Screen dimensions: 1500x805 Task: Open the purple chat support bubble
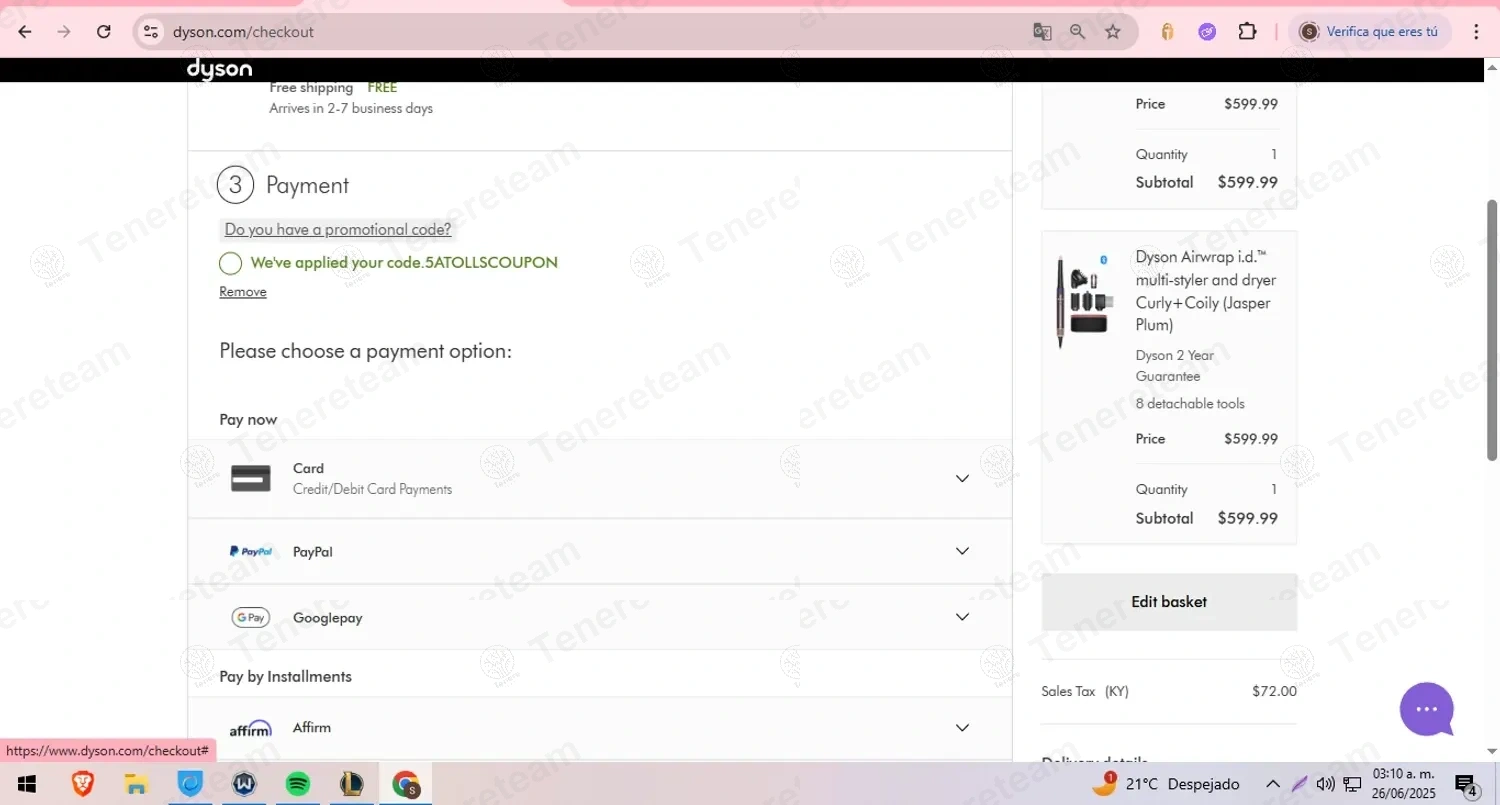point(1426,709)
